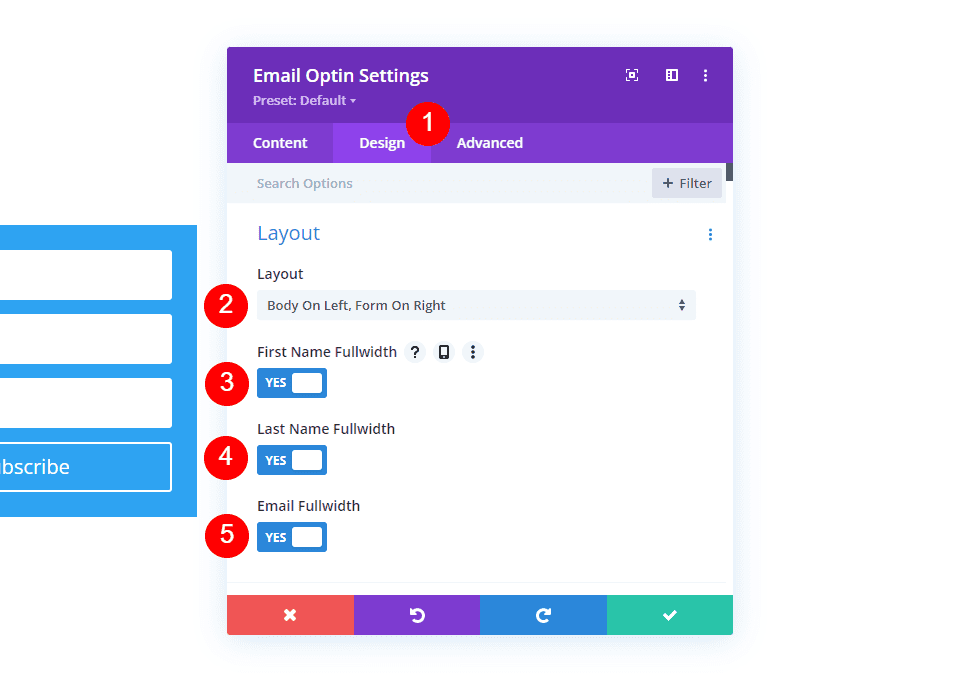Open responsive settings for First Name Fullwidth
961x673 pixels.
point(444,351)
